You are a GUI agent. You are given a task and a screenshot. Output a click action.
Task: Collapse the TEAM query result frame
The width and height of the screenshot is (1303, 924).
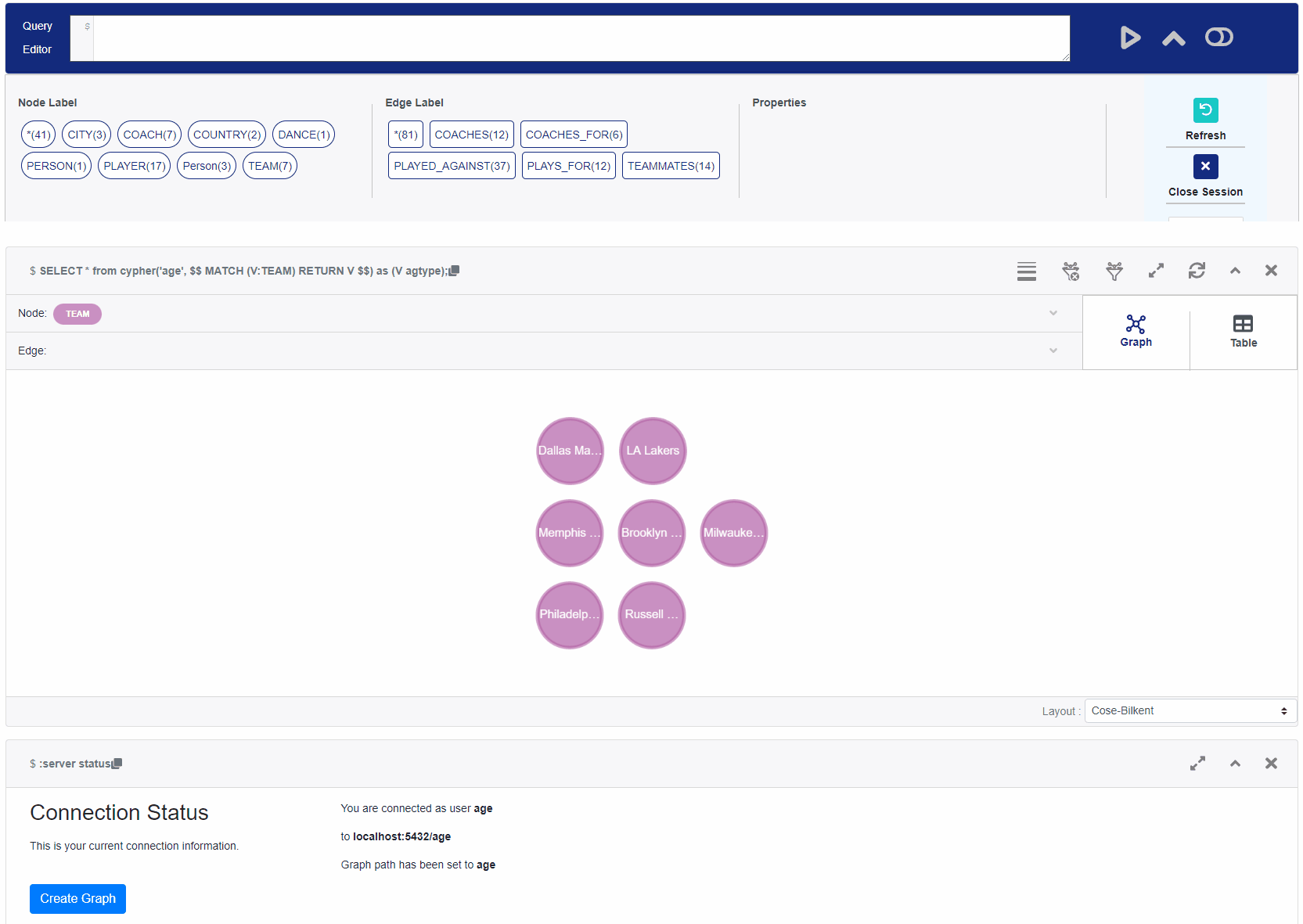pos(1235,271)
